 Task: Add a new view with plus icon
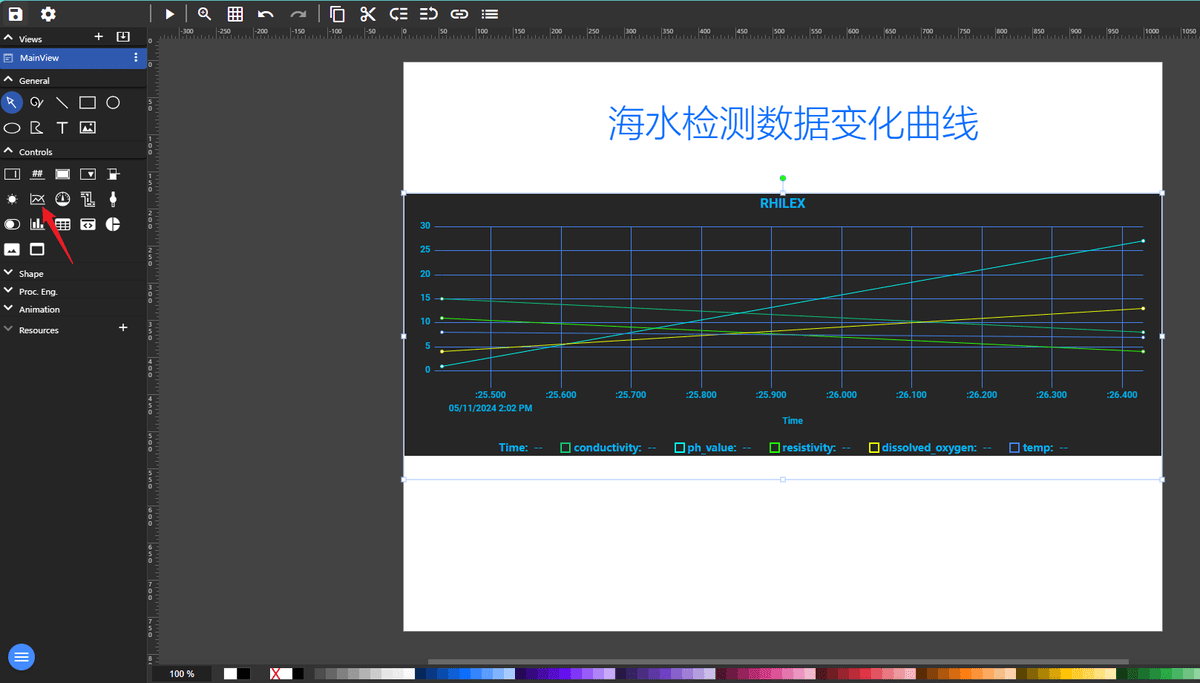98,37
